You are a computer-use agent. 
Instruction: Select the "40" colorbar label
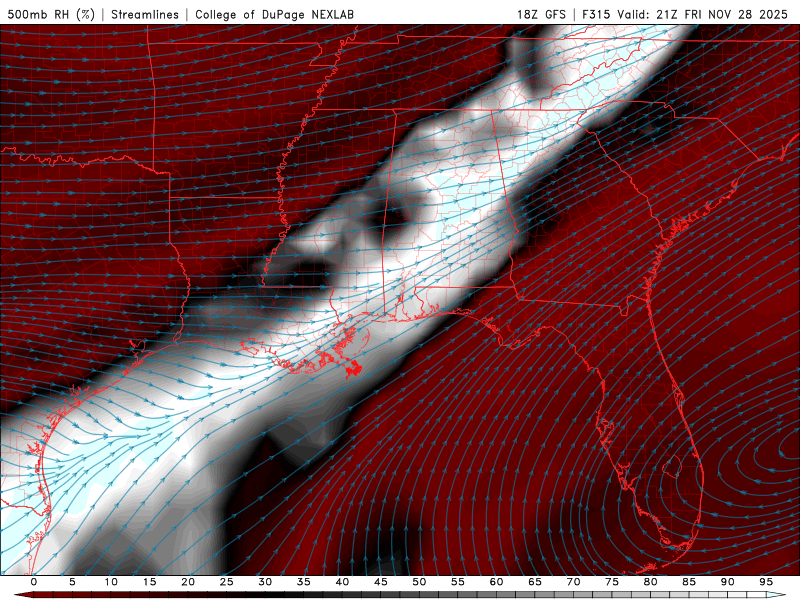[x=342, y=582]
